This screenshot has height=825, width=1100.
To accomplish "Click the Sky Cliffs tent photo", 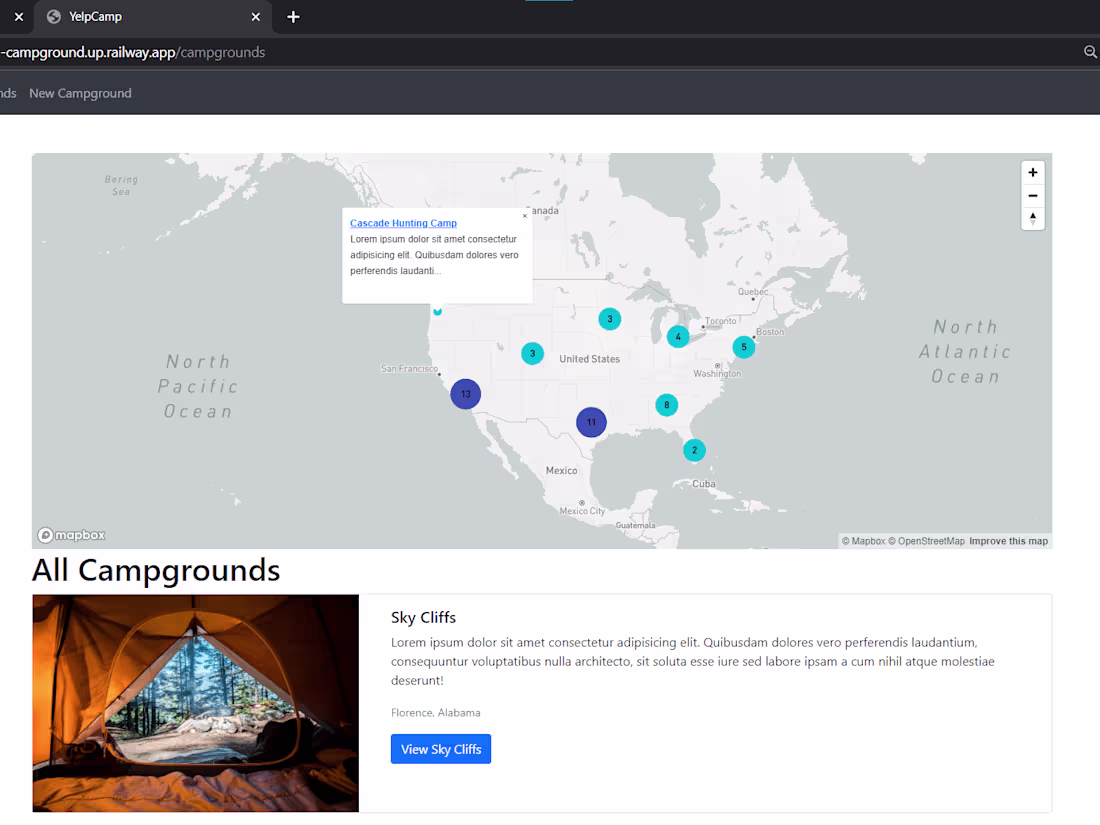I will (x=195, y=702).
